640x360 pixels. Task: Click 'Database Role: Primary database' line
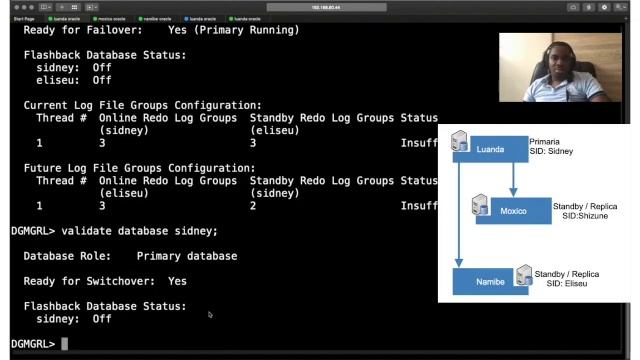tap(130, 256)
